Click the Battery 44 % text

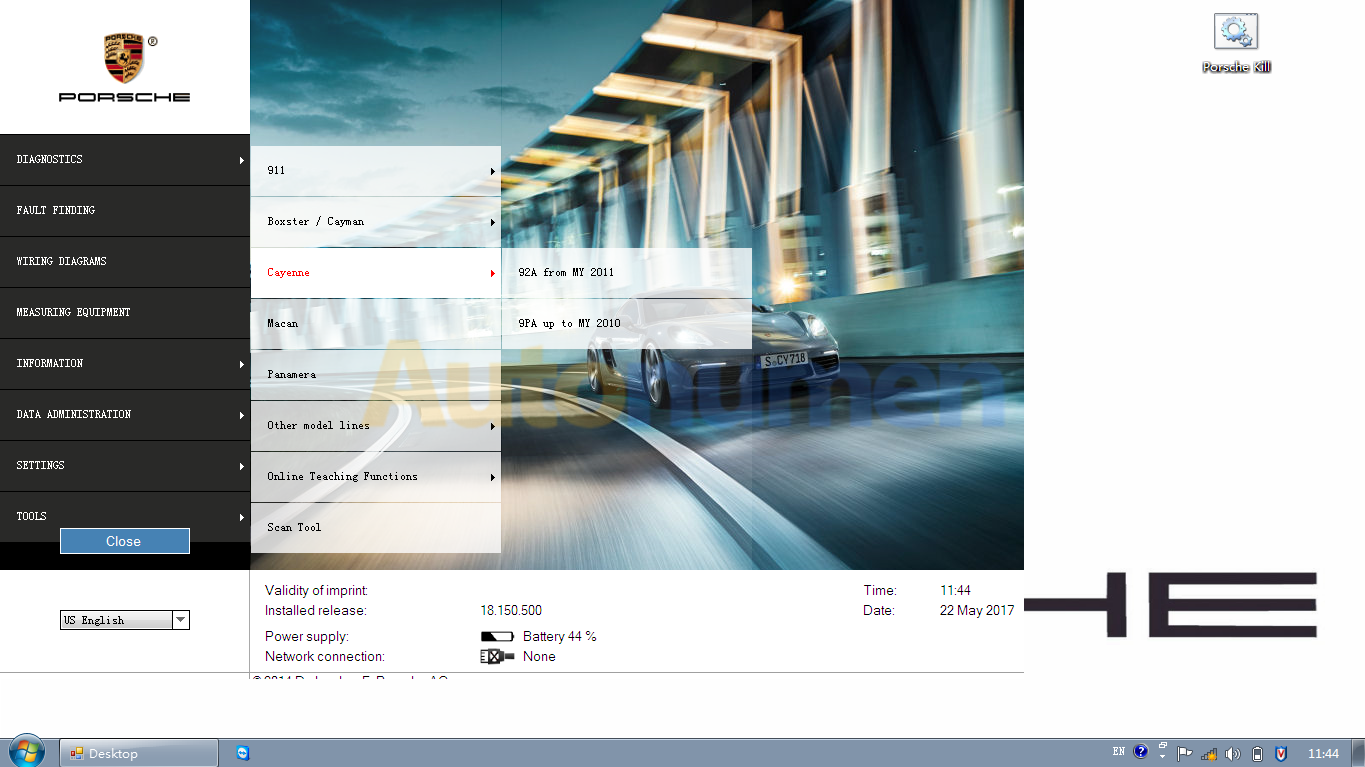point(560,637)
